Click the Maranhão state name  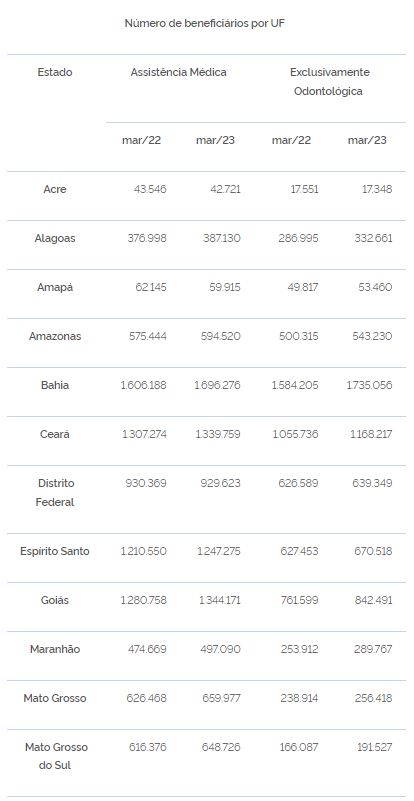55,649
